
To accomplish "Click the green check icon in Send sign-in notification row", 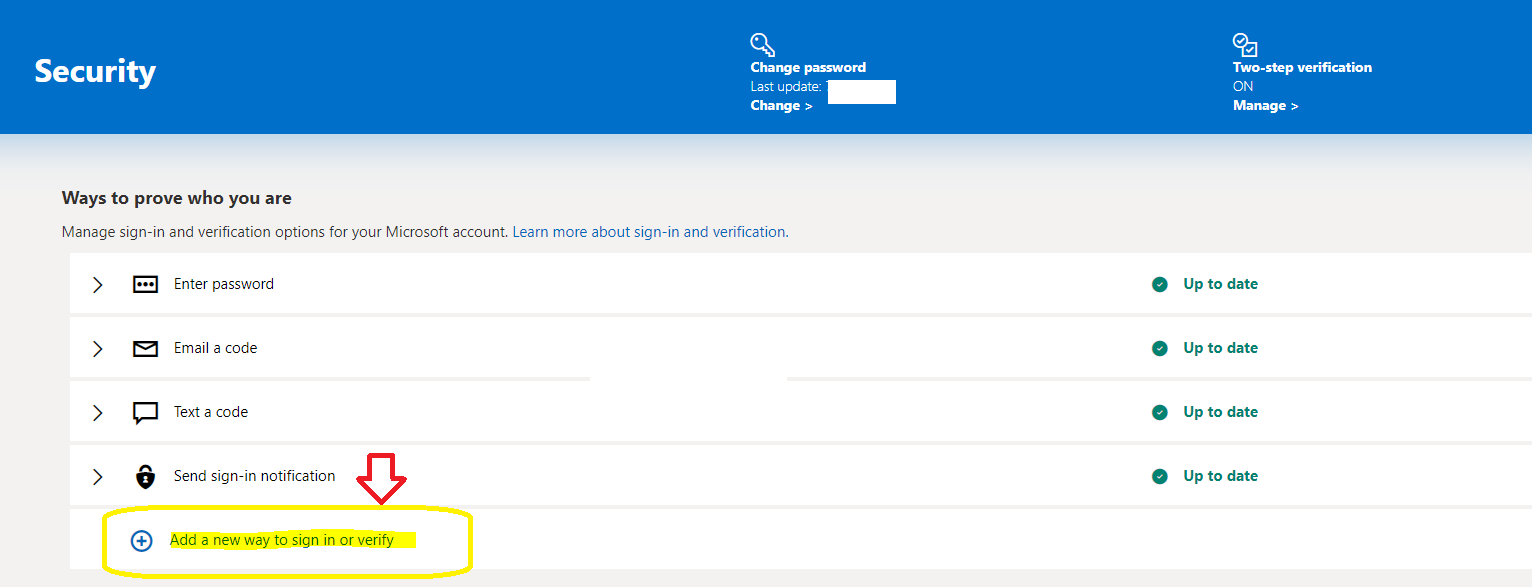I will 1160,476.
